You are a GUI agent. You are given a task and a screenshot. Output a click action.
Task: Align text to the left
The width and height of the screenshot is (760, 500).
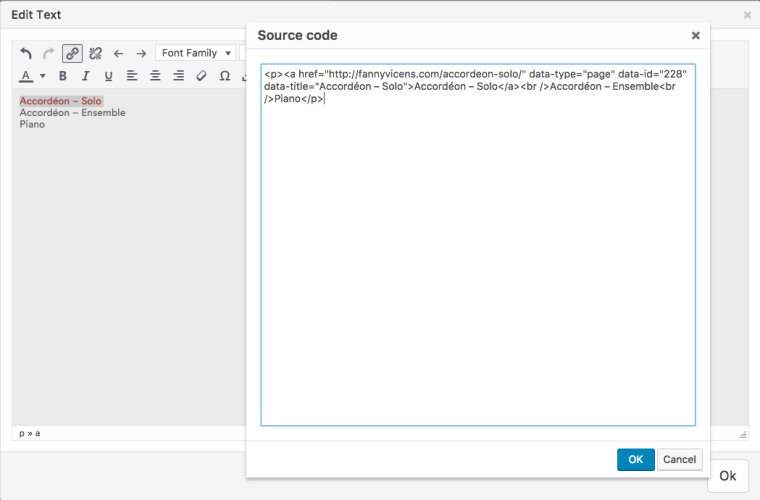tap(132, 76)
